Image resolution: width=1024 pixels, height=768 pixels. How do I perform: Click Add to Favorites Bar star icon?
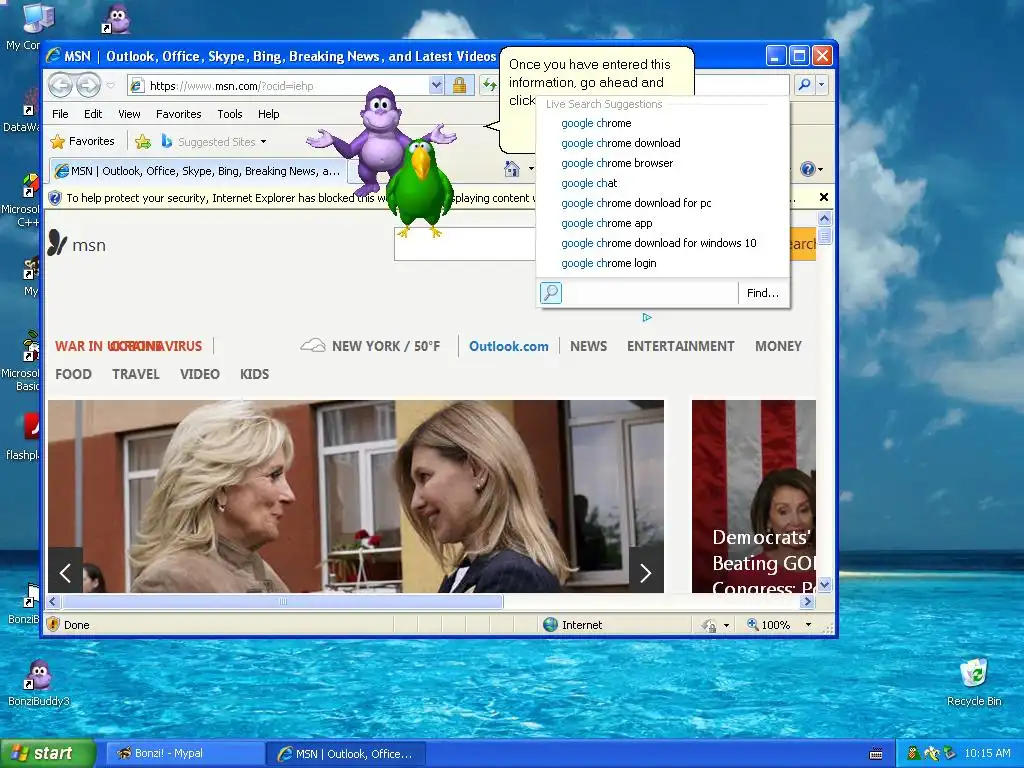point(143,141)
